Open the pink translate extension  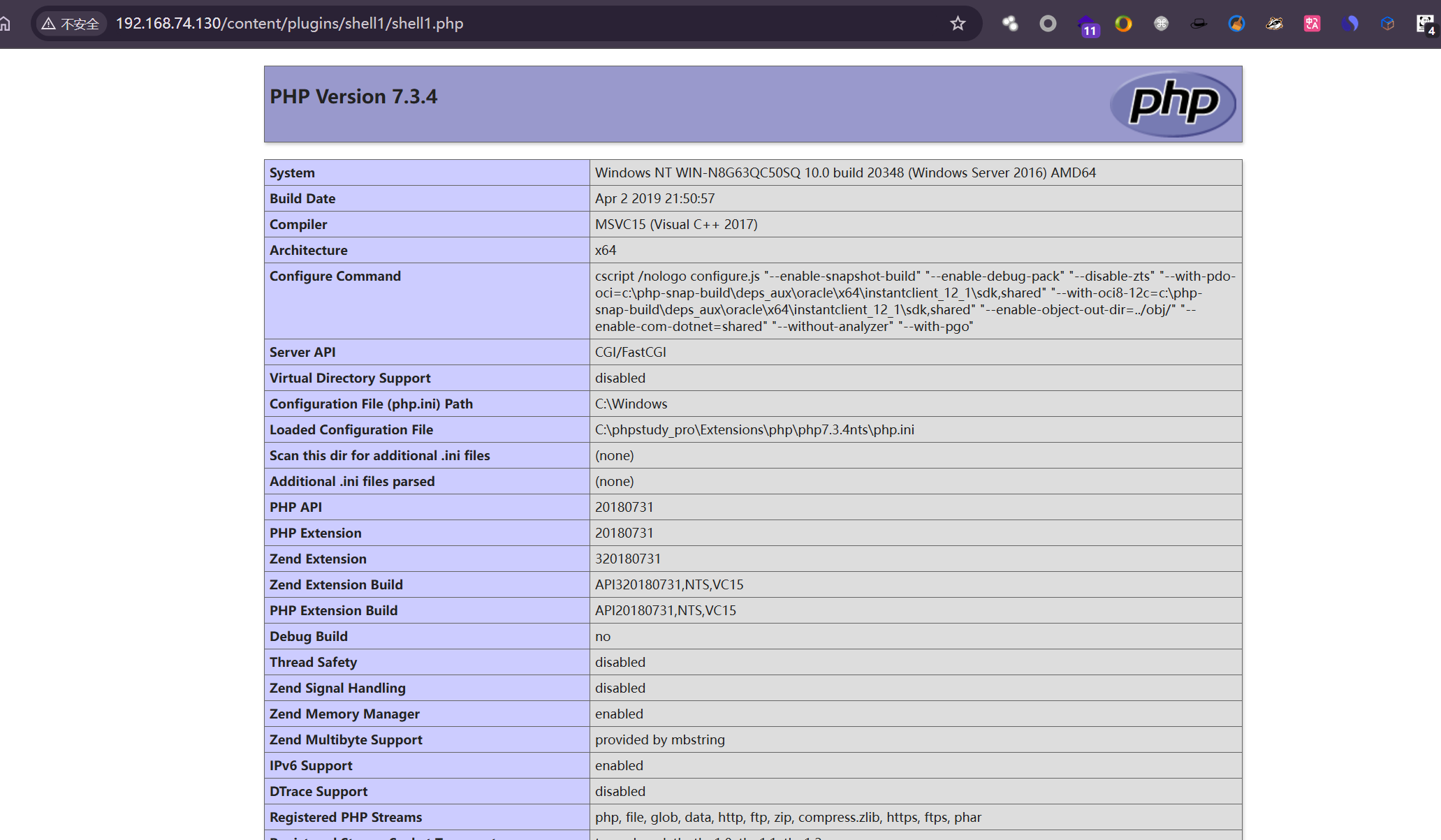pyautogui.click(x=1312, y=24)
